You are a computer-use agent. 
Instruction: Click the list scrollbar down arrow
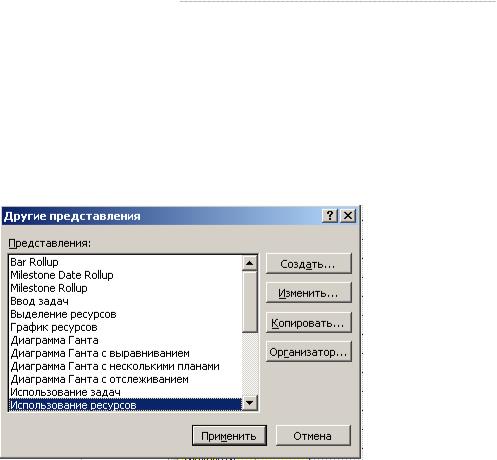point(250,403)
